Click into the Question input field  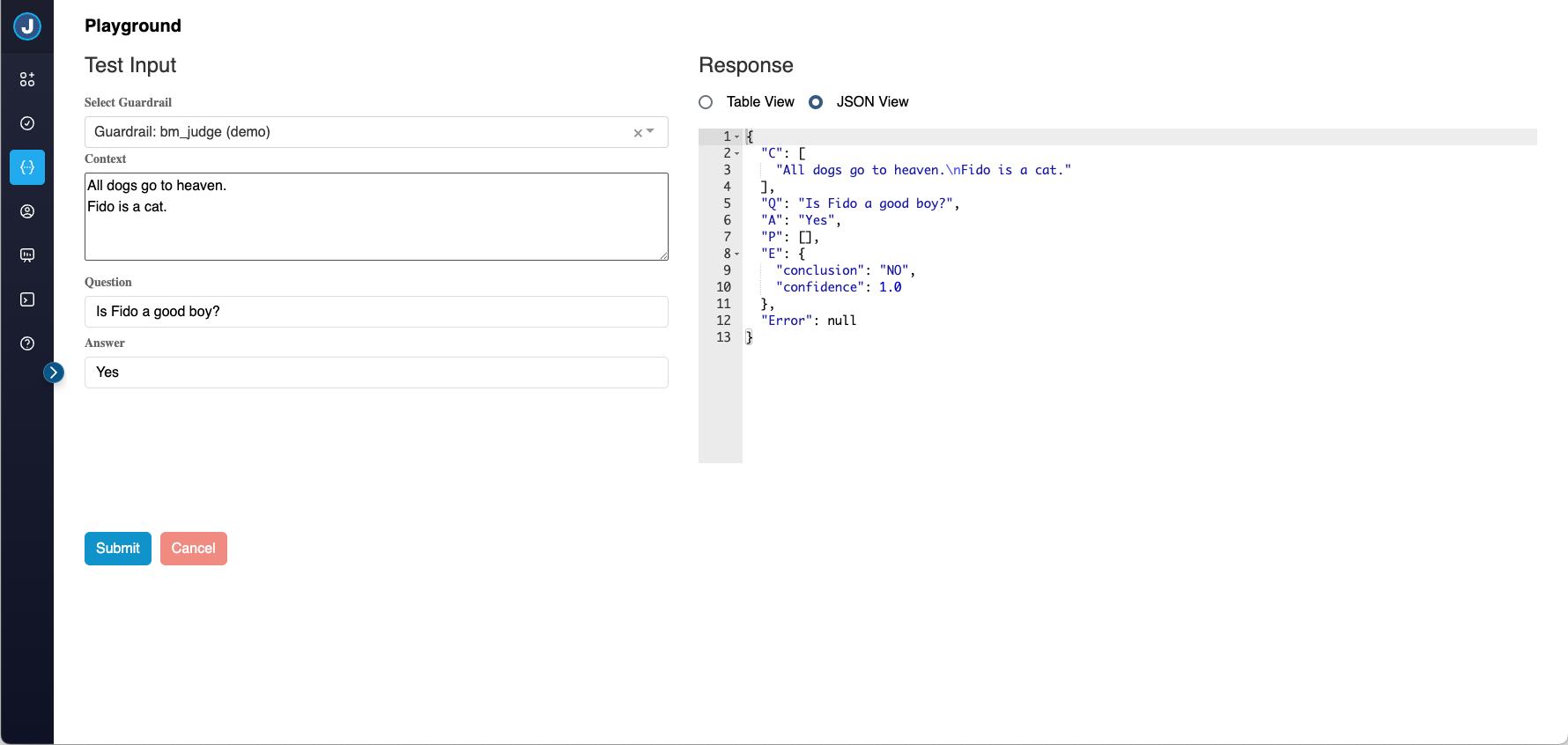(x=376, y=312)
